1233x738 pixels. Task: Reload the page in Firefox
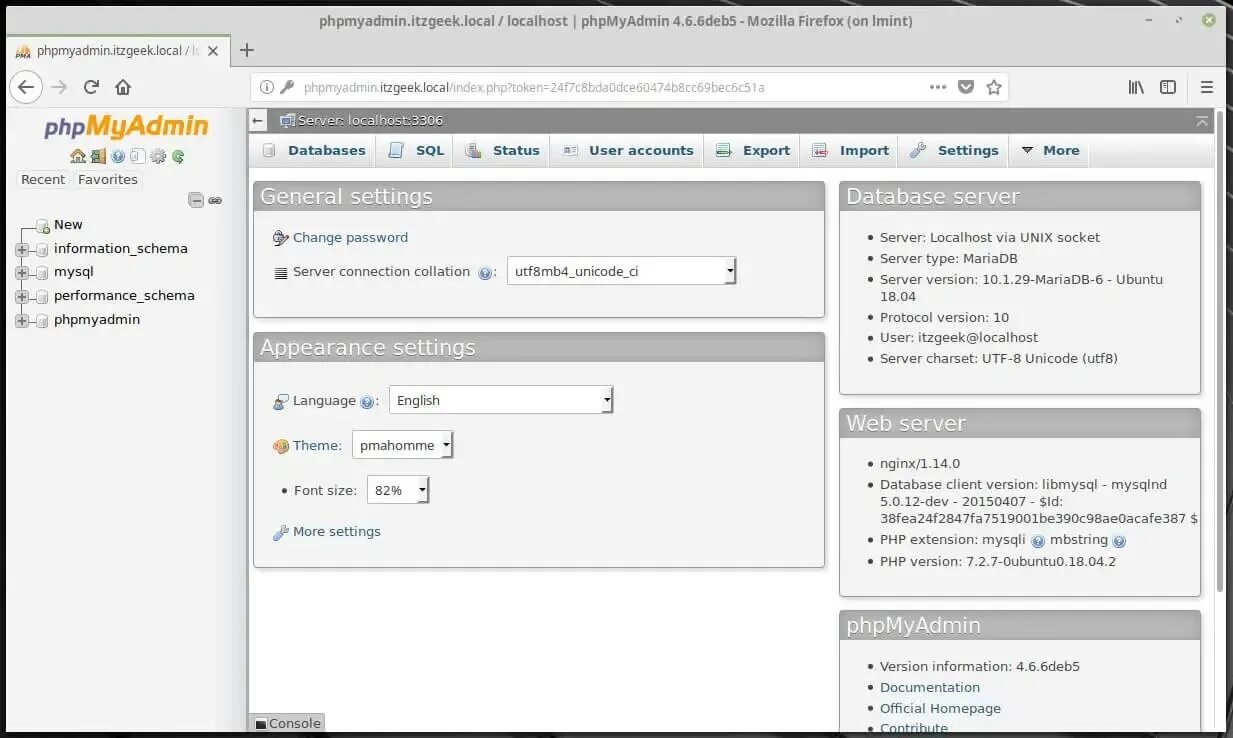tap(91, 87)
